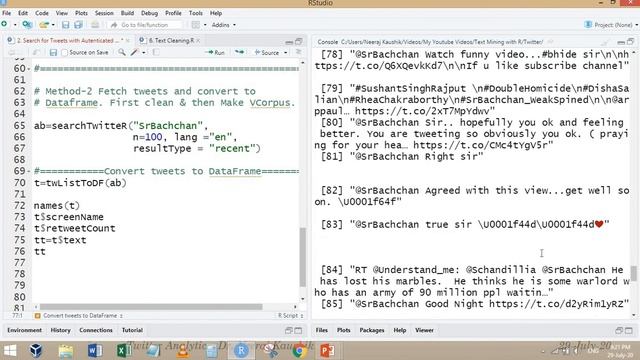This screenshot has height=360, width=640.
Task: Close the Search for Tweets script tab
Action: tap(128, 40)
